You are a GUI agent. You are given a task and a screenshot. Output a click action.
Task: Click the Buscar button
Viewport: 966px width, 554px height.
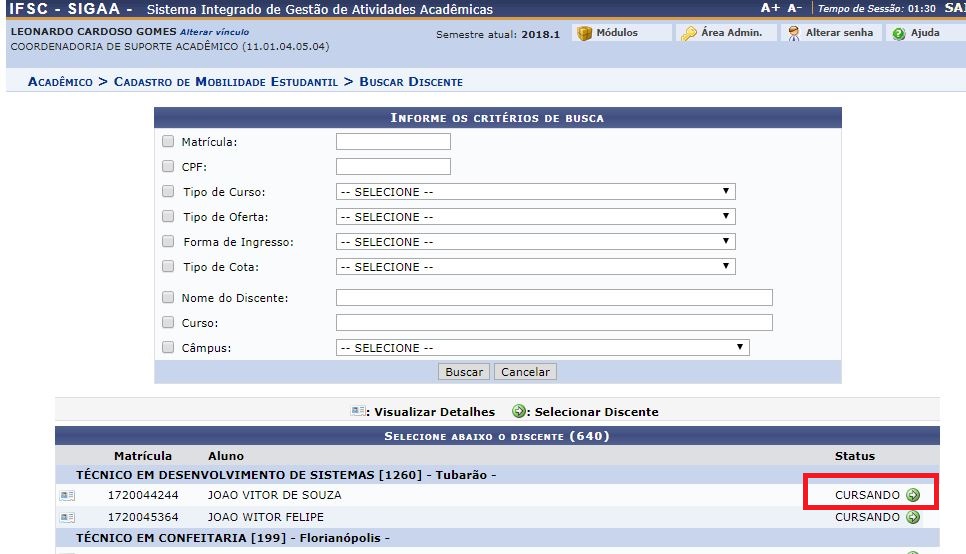click(464, 372)
